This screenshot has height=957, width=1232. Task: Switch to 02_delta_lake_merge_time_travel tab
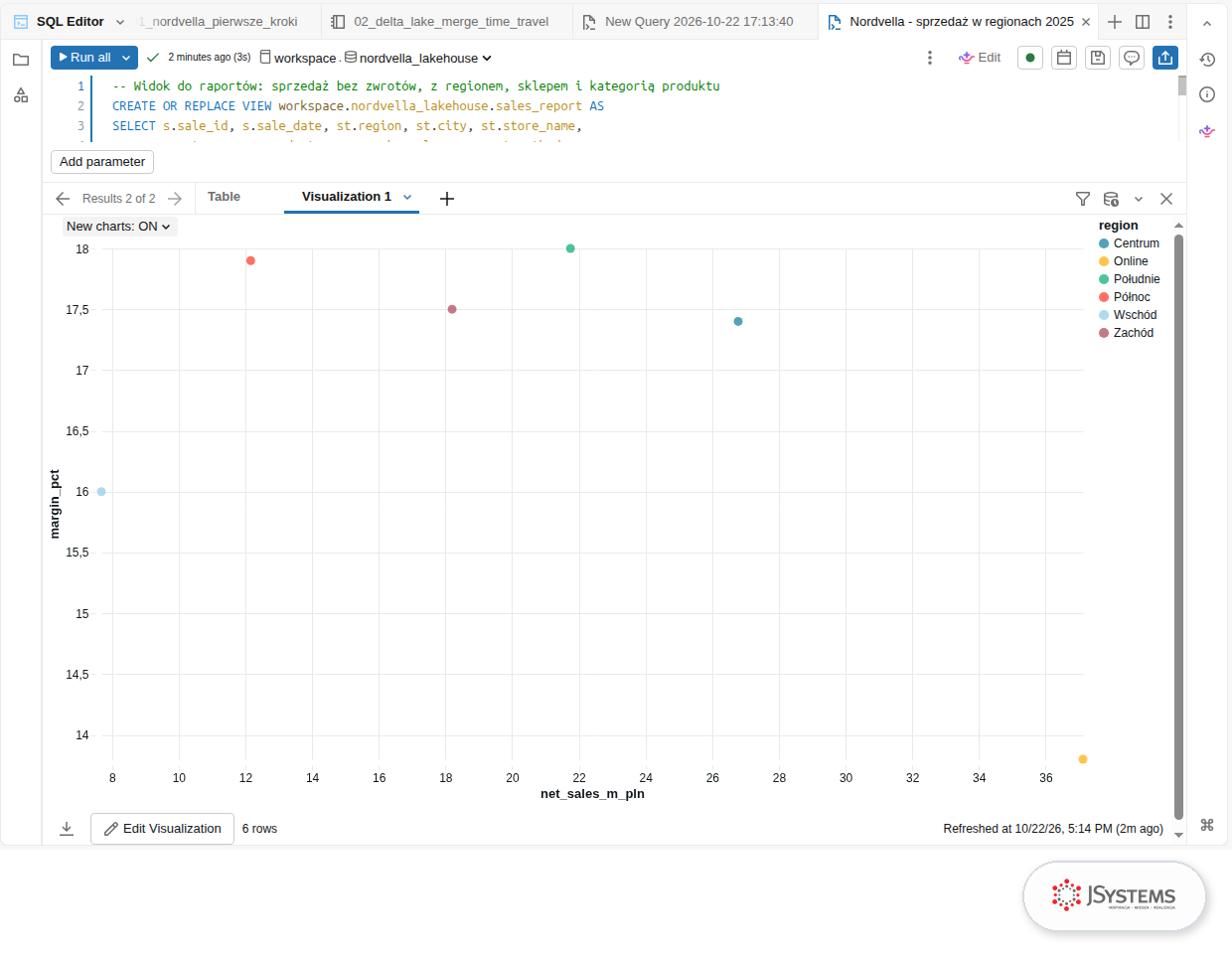[x=446, y=22]
